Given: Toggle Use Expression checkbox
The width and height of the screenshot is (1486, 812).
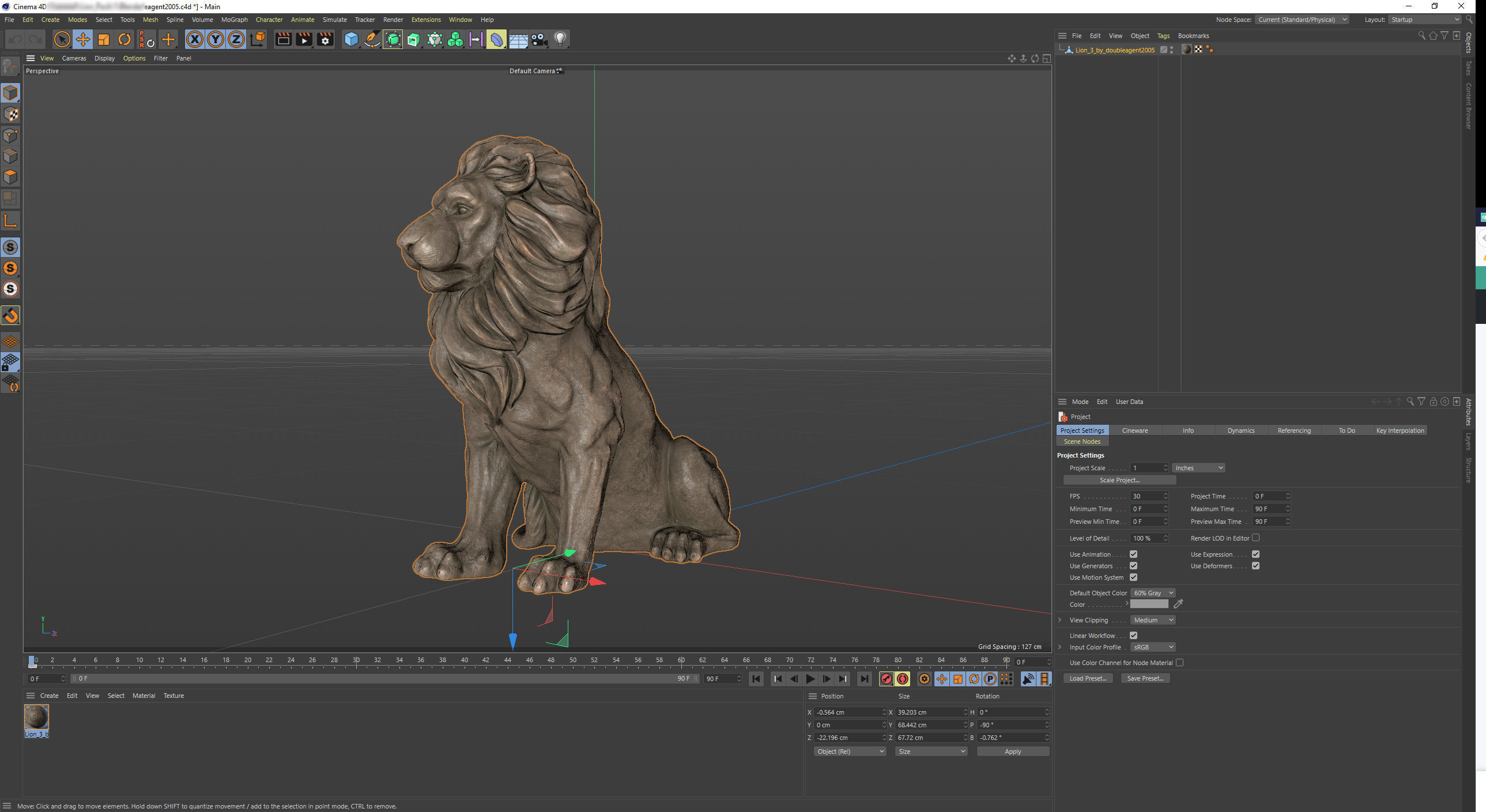Looking at the screenshot, I should pyautogui.click(x=1256, y=554).
